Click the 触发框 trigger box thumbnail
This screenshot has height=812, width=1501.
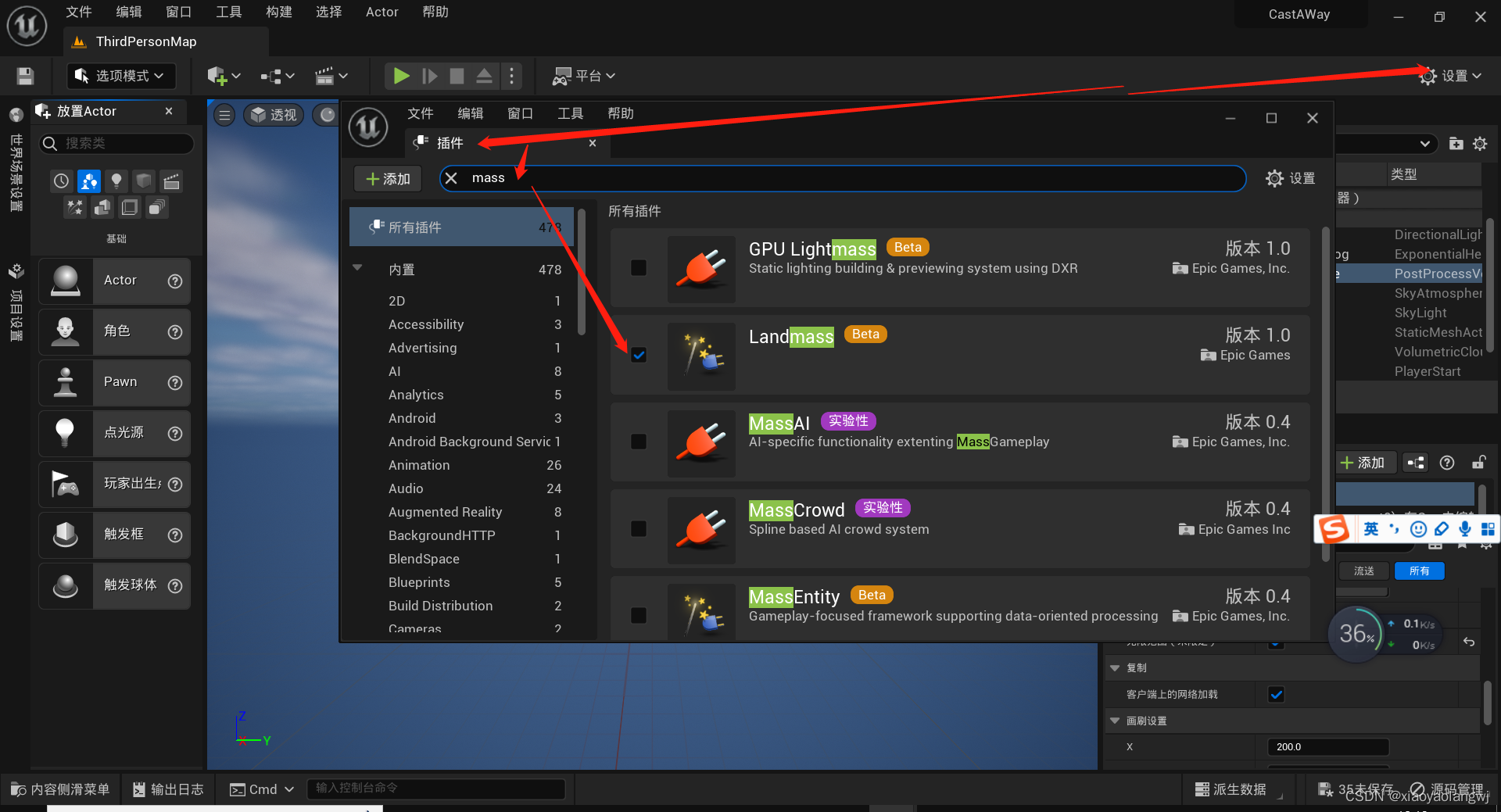click(x=66, y=535)
